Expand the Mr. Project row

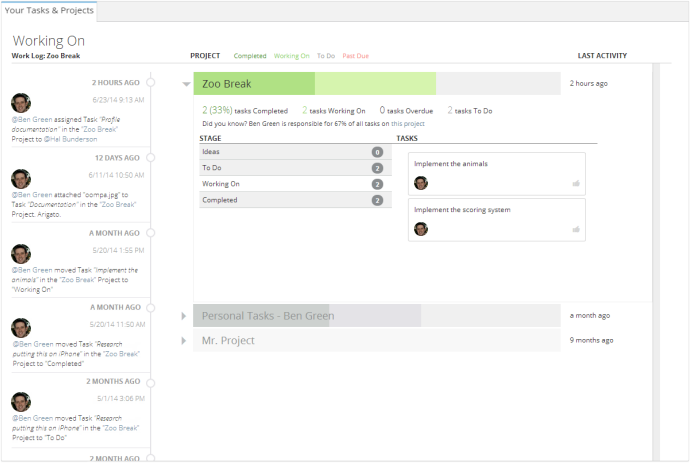pos(184,341)
